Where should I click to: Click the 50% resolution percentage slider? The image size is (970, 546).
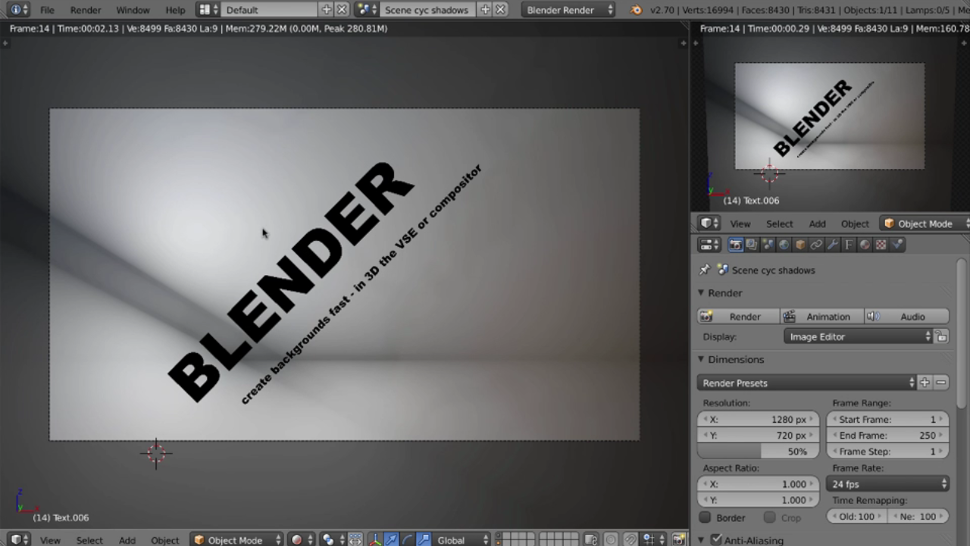pyautogui.click(x=758, y=451)
